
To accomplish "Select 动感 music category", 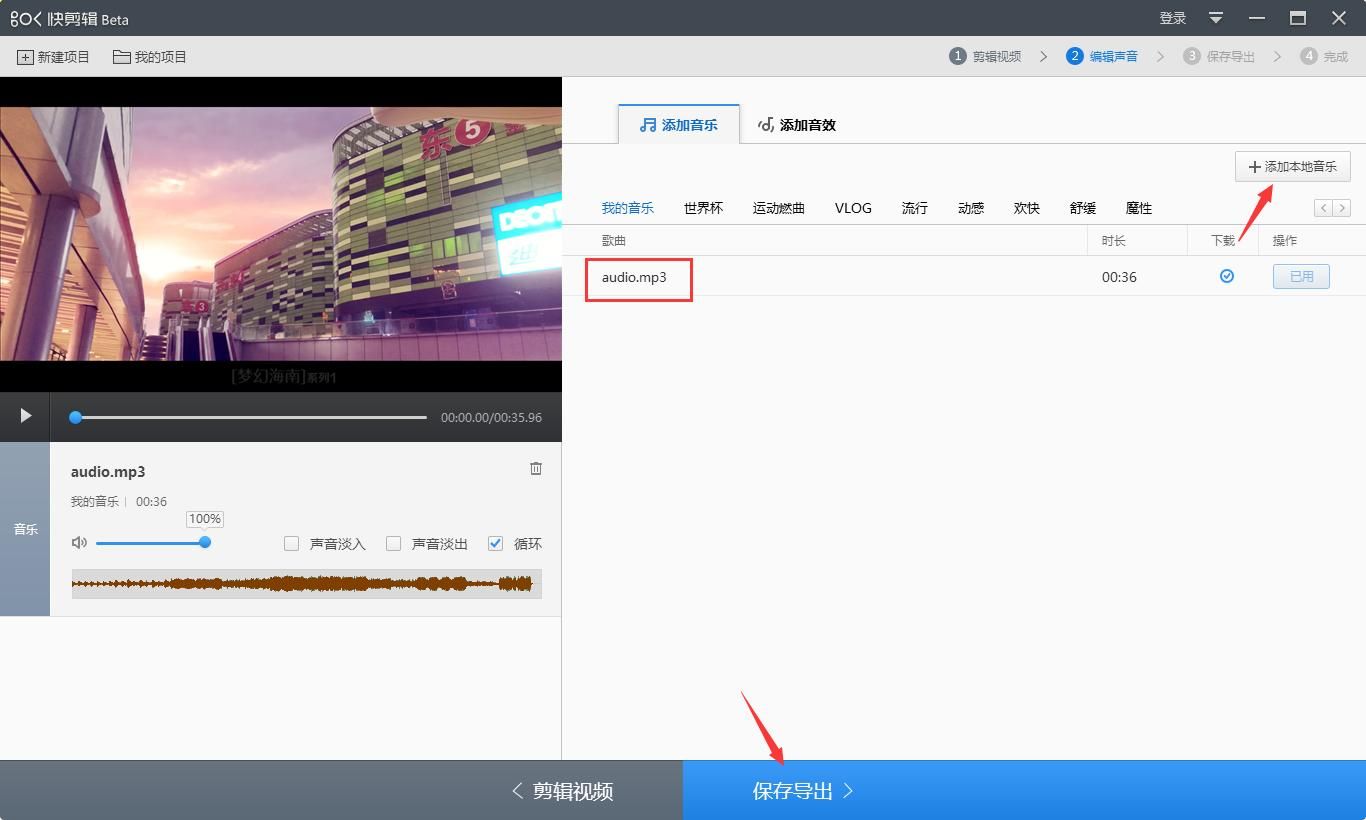I will (971, 208).
